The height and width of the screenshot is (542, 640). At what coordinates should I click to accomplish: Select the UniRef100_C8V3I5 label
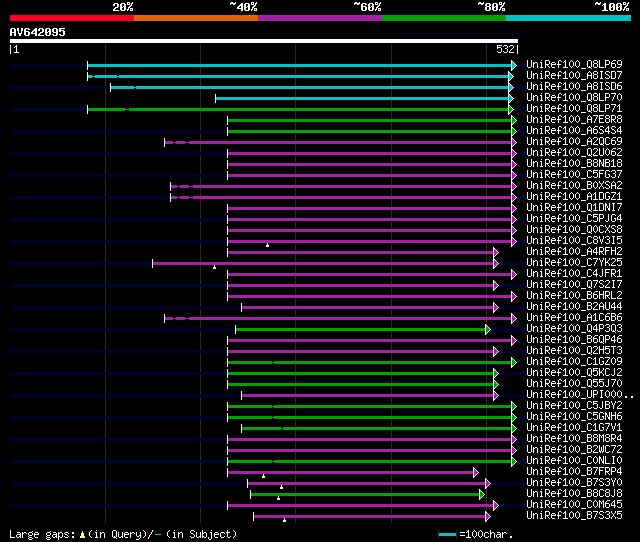(574, 241)
